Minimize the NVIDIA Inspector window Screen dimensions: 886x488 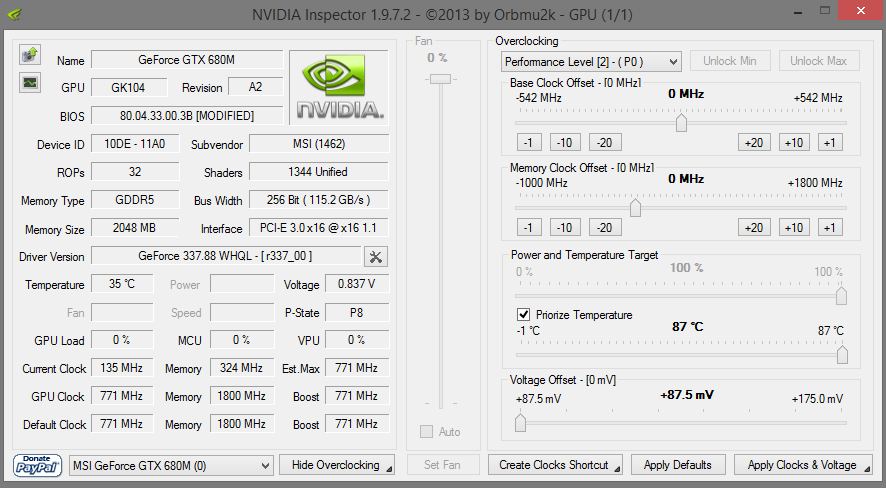(797, 12)
